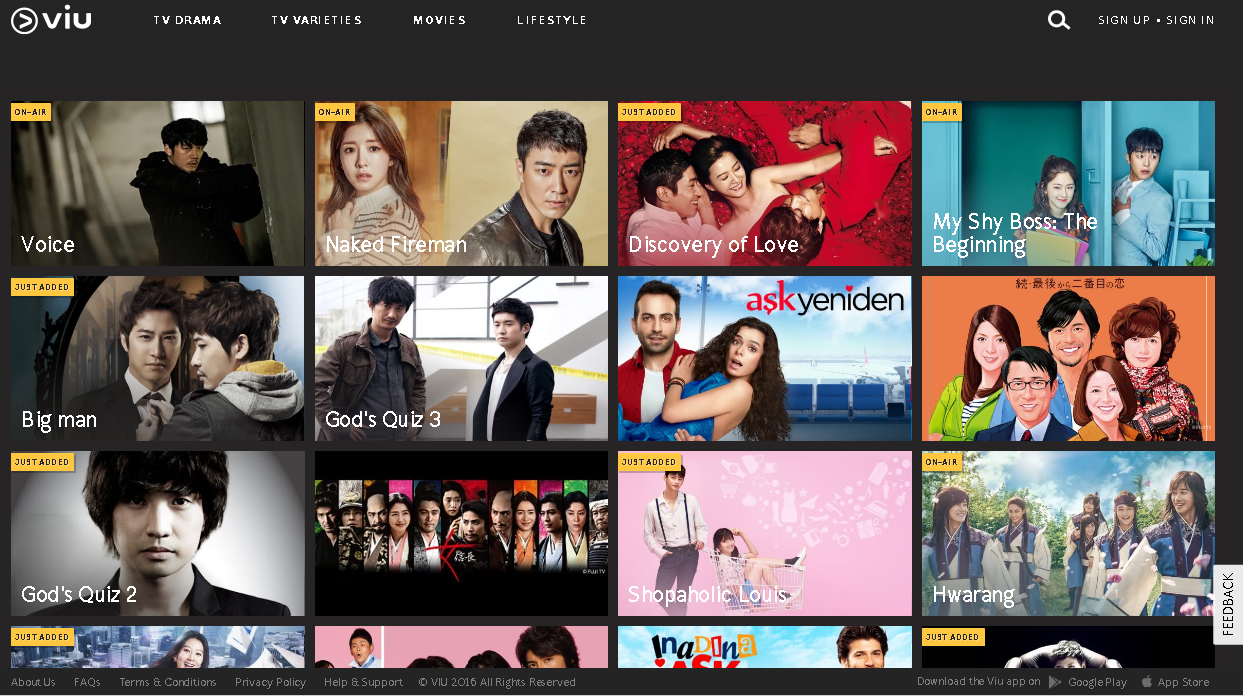Screen dimensions: 1243x697
Task: Click ON-AIR badge on Naked Fireman card
Action: [335, 112]
